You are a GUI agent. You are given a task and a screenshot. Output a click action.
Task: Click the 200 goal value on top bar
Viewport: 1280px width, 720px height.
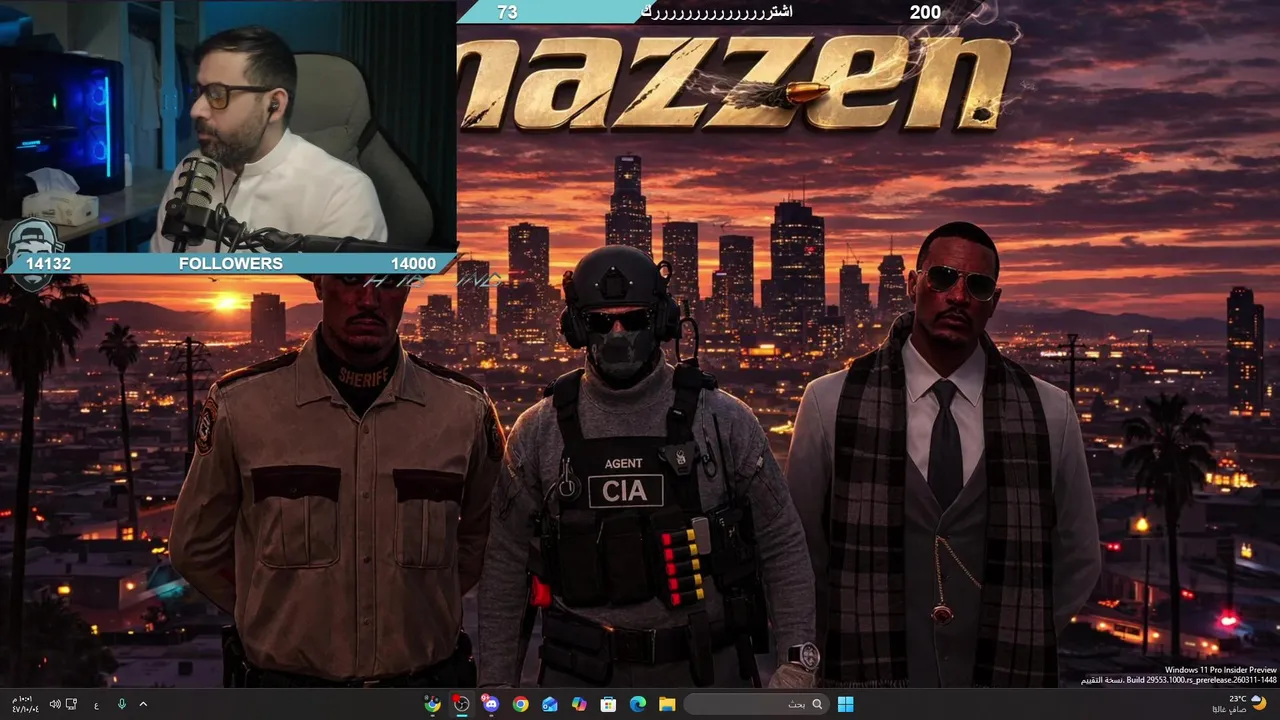(x=925, y=12)
